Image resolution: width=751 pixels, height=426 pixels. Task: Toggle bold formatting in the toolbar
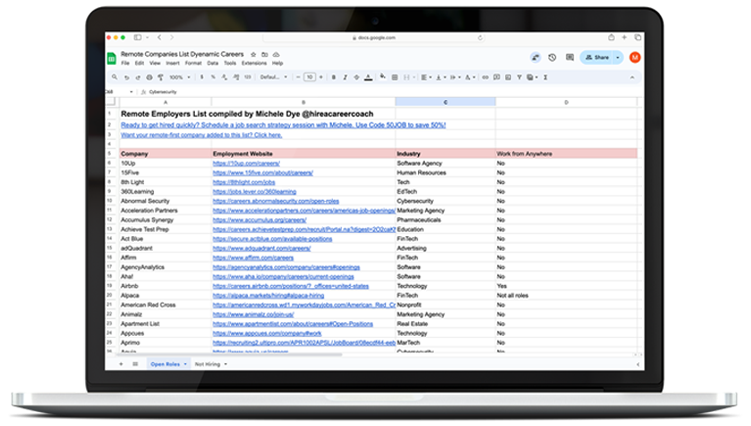[x=333, y=77]
